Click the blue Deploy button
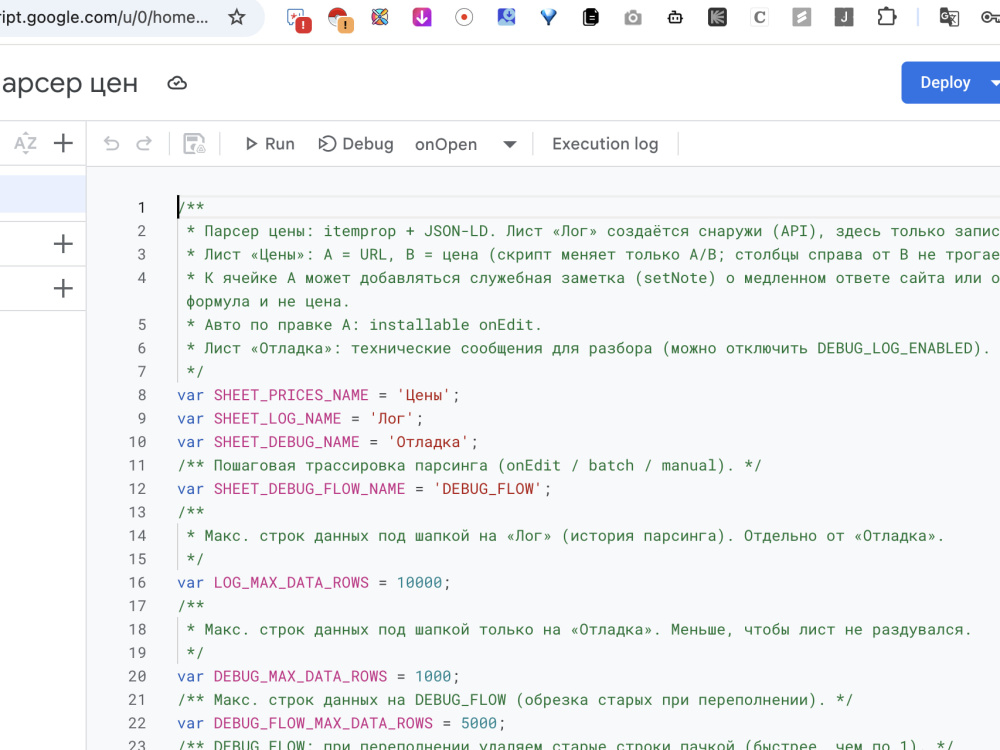 click(x=945, y=82)
